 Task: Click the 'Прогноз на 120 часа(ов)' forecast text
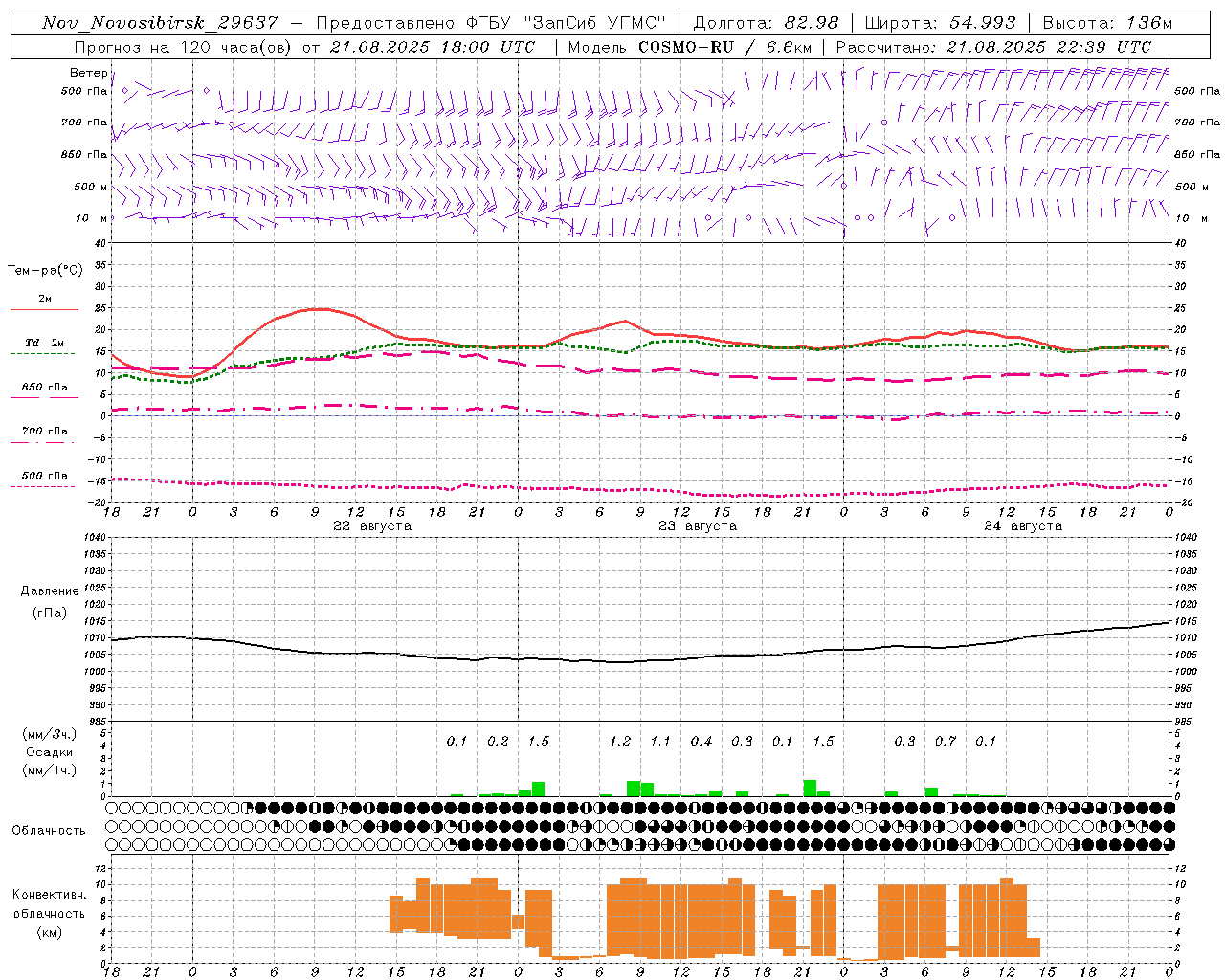[x=185, y=47]
